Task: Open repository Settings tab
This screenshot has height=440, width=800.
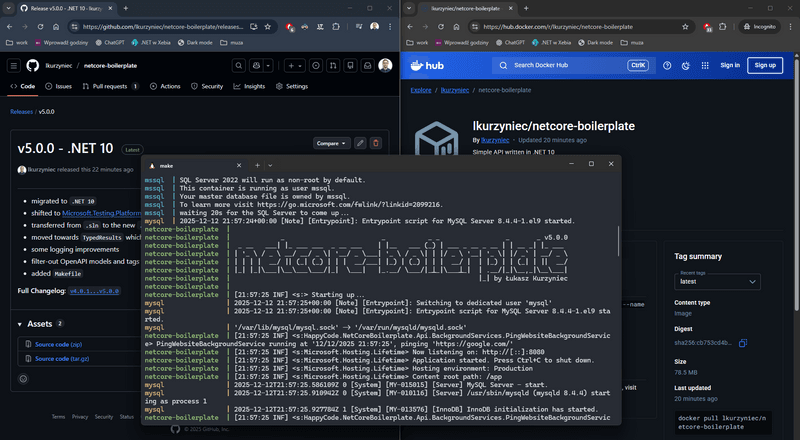Action: 292,86
